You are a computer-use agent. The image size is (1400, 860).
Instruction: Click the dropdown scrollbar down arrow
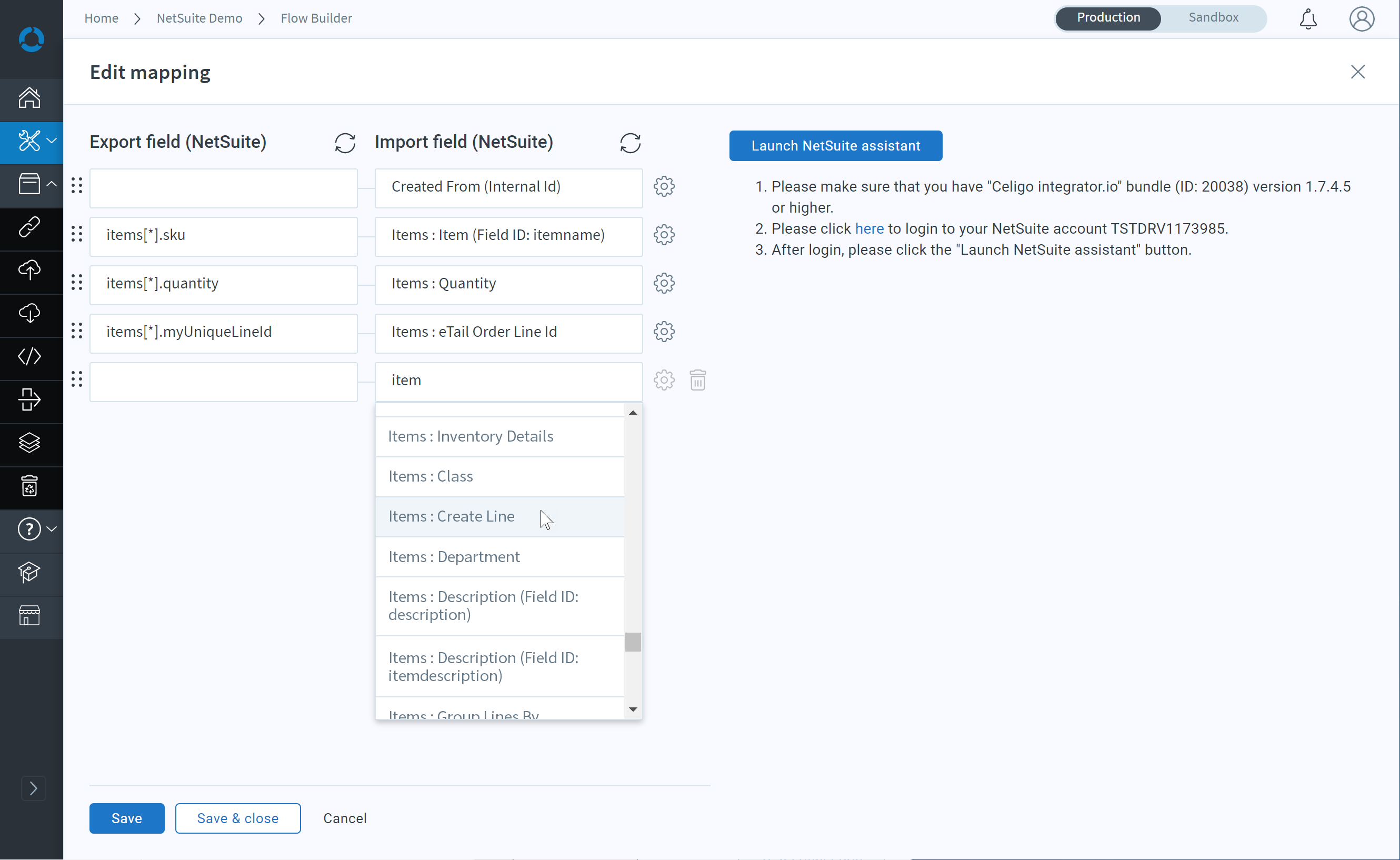633,709
